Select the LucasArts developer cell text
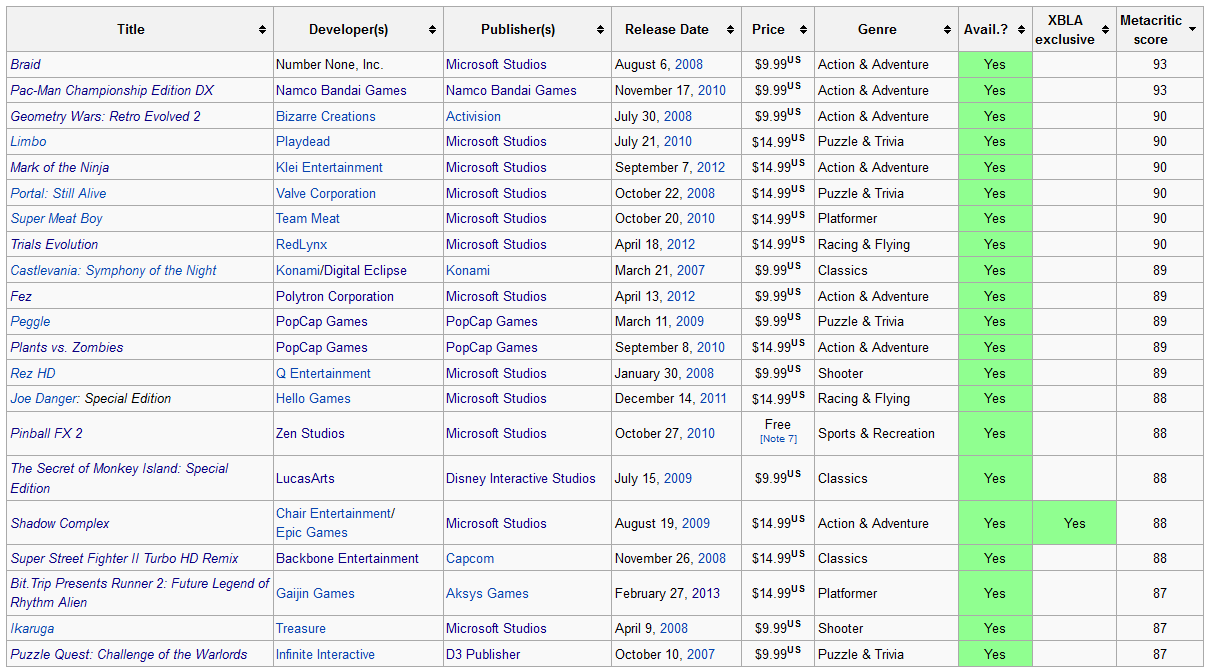The height and width of the screenshot is (667, 1211). tap(305, 479)
